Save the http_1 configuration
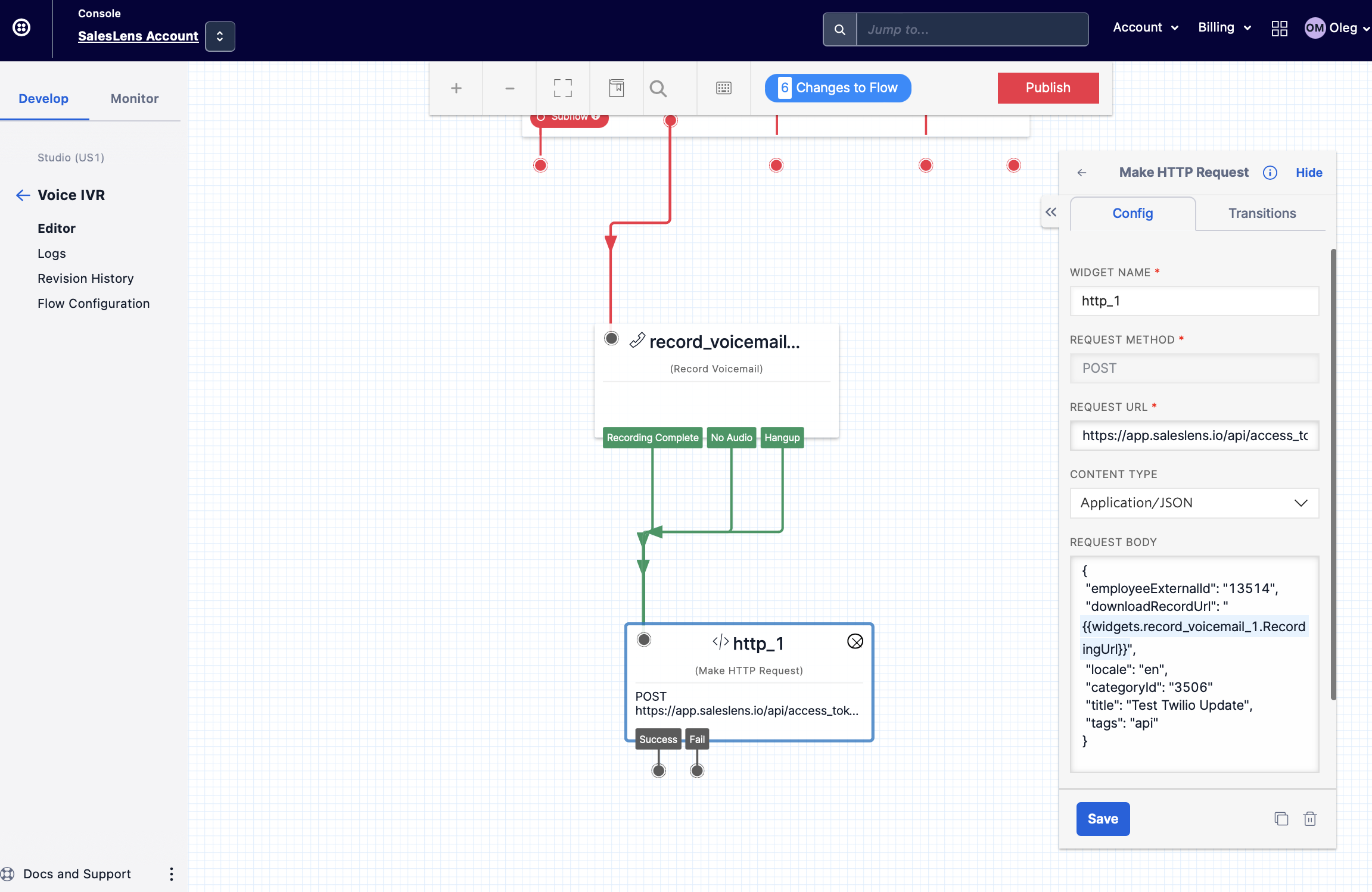Screen dimensions: 1372x892 [1102, 819]
